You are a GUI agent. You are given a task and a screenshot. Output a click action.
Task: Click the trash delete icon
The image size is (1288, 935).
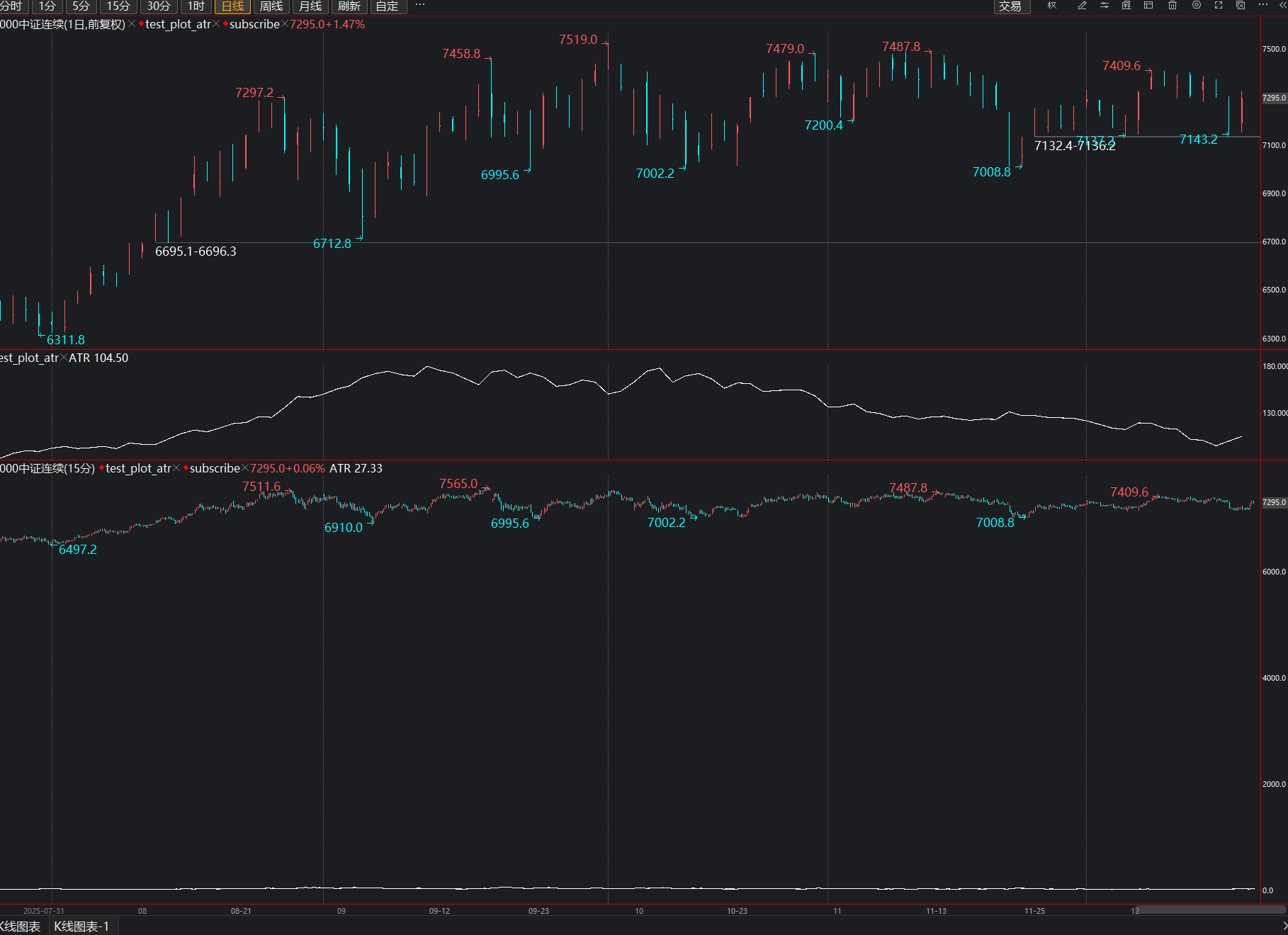coord(1173,6)
